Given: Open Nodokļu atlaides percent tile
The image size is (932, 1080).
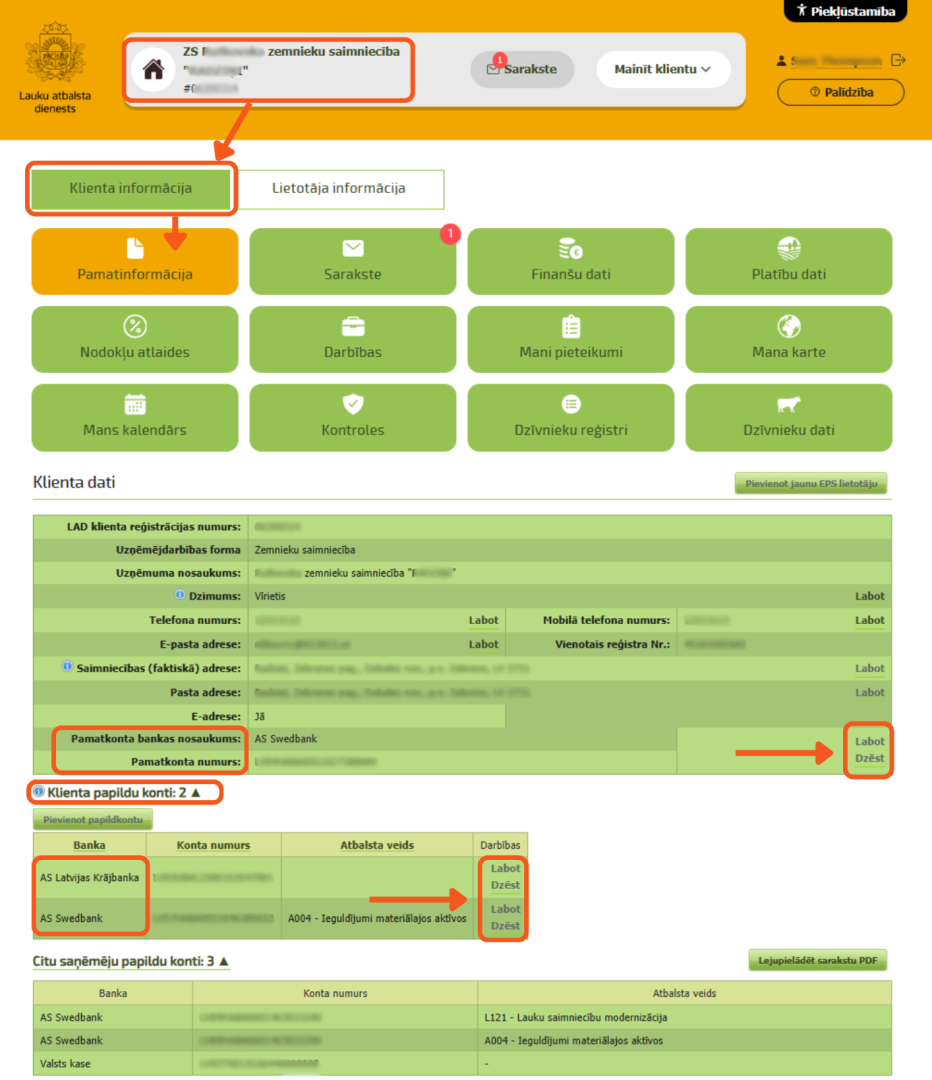Looking at the screenshot, I should click(135, 339).
